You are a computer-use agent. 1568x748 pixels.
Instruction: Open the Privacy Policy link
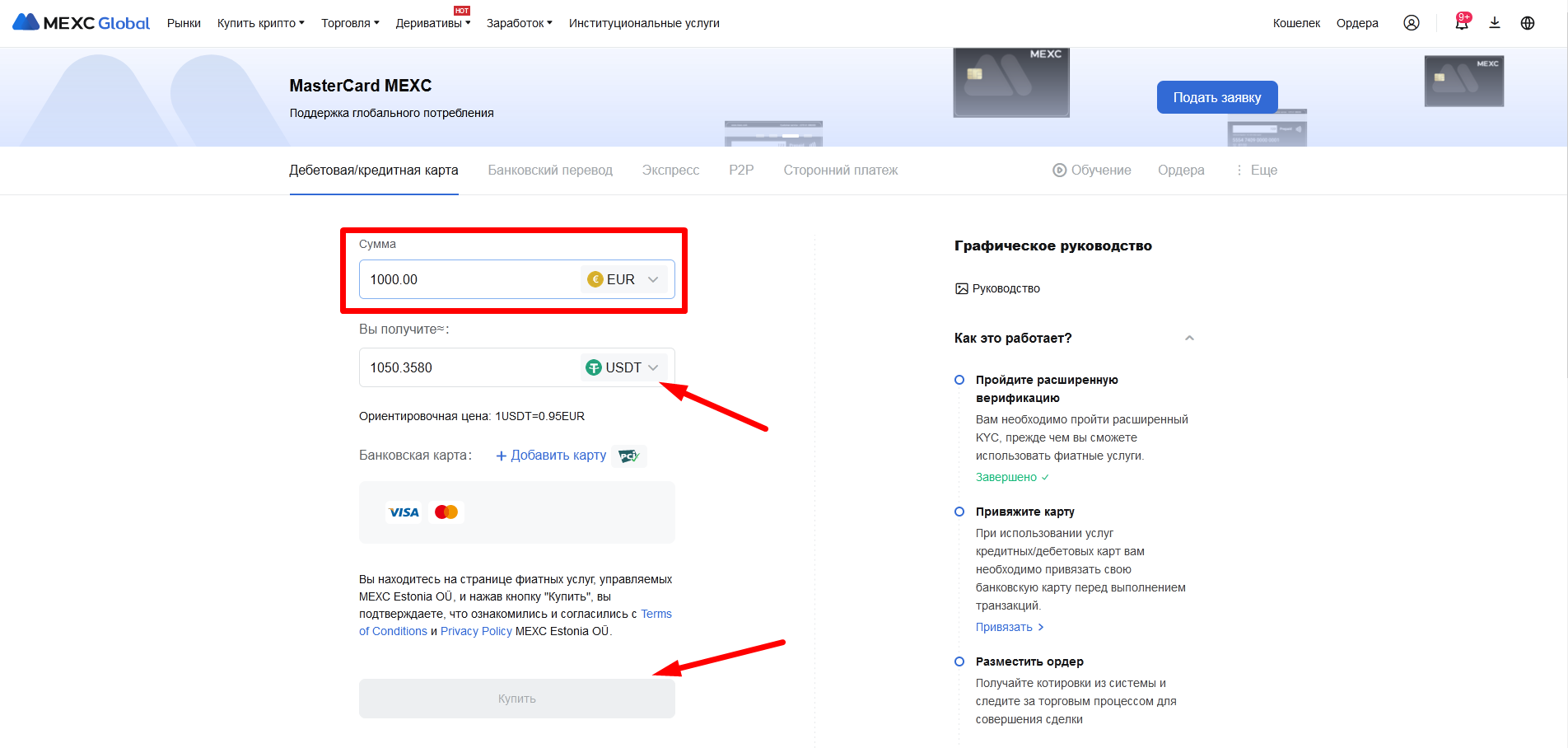(x=476, y=631)
